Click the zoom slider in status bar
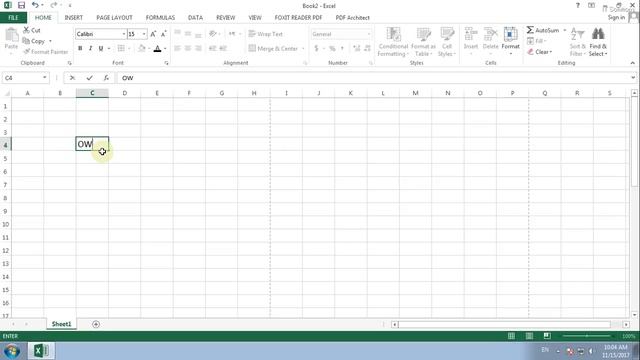The width and height of the screenshot is (640, 360). pyautogui.click(x=587, y=336)
